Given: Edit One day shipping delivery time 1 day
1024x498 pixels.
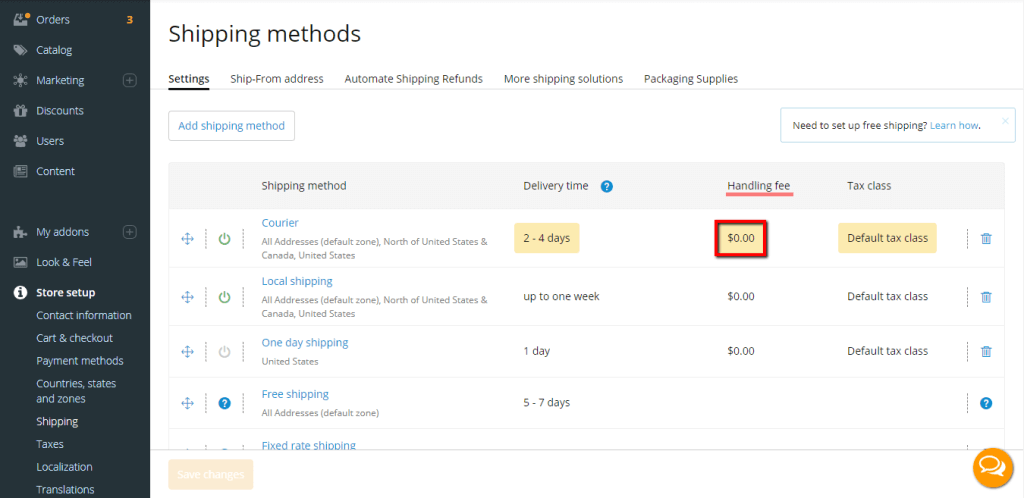Looking at the screenshot, I should [x=536, y=351].
